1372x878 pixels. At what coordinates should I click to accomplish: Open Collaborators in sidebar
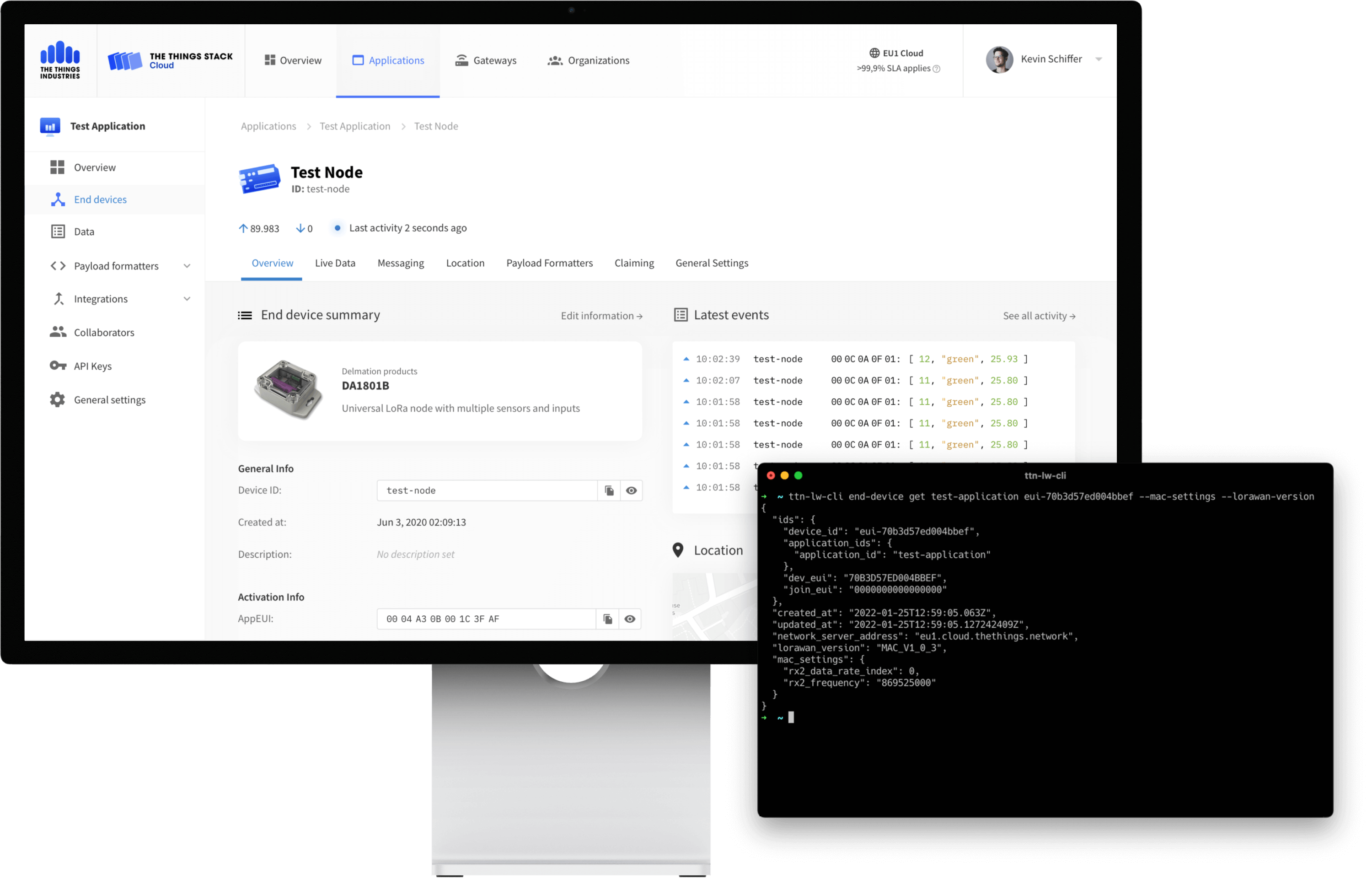pyautogui.click(x=104, y=332)
